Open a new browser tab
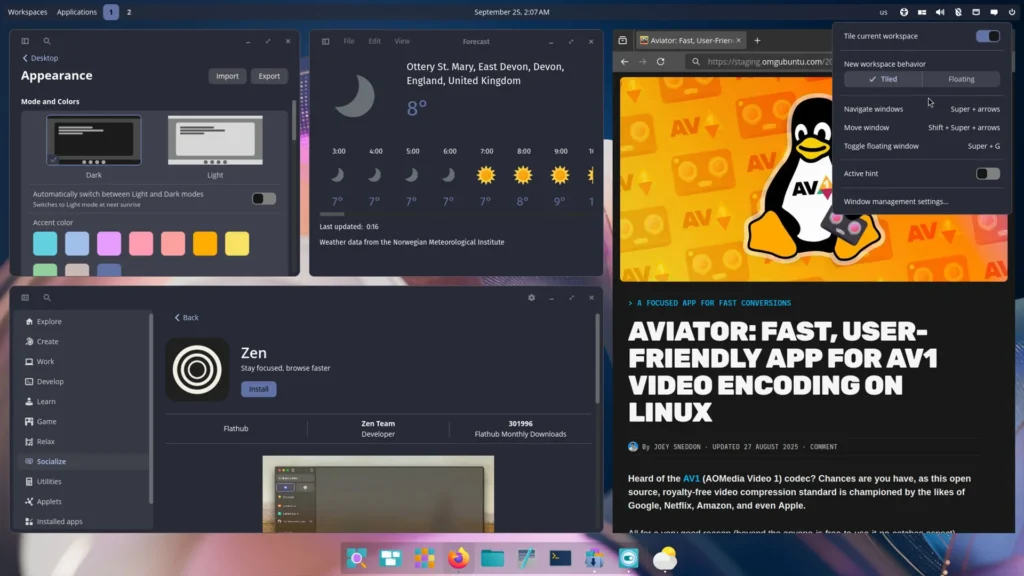 [x=757, y=41]
